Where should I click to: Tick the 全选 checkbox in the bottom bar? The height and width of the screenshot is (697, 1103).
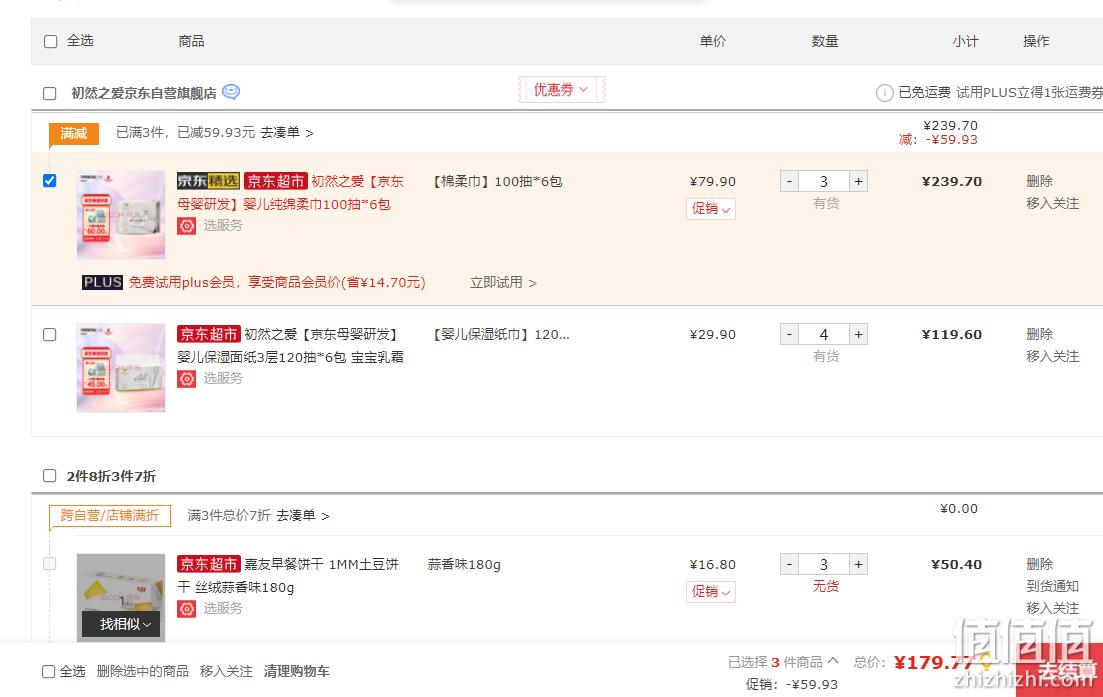49,672
